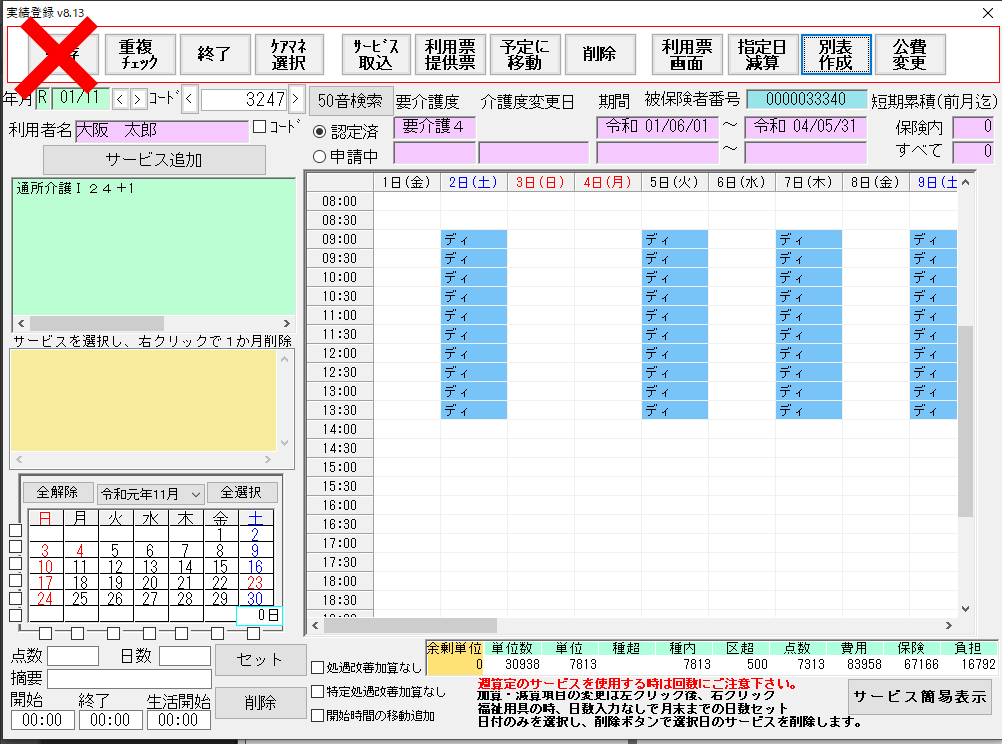This screenshot has height=744, width=1002.
Task: Click the サービス追加 button
Action: (x=154, y=160)
